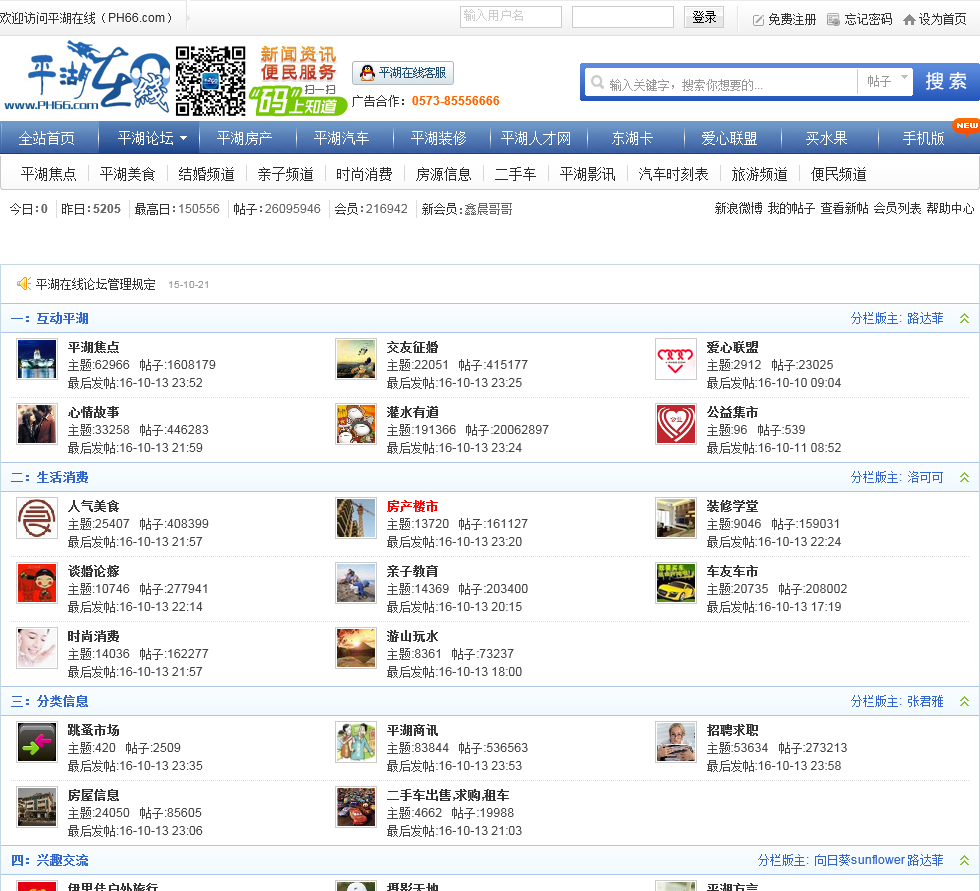The image size is (980, 891).
Task: Click moderator name 张君雅
Action: tap(925, 701)
